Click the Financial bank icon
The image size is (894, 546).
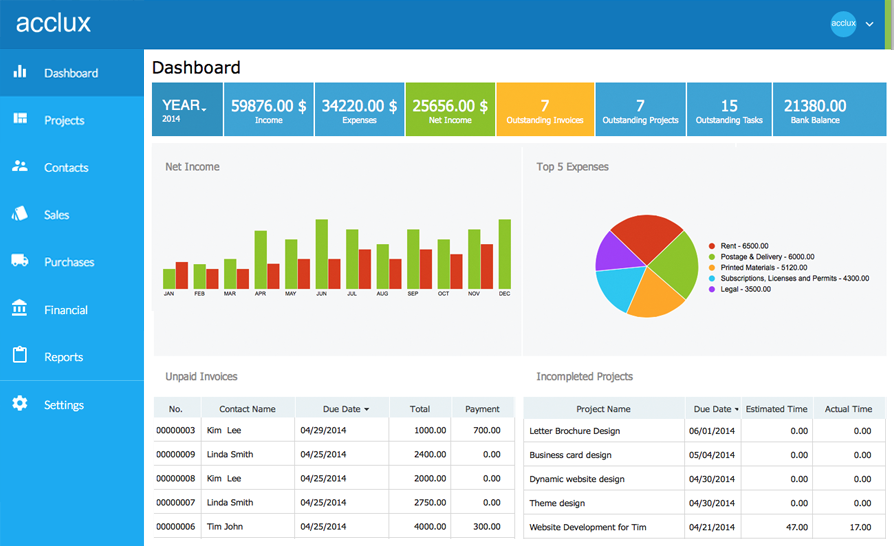19,309
